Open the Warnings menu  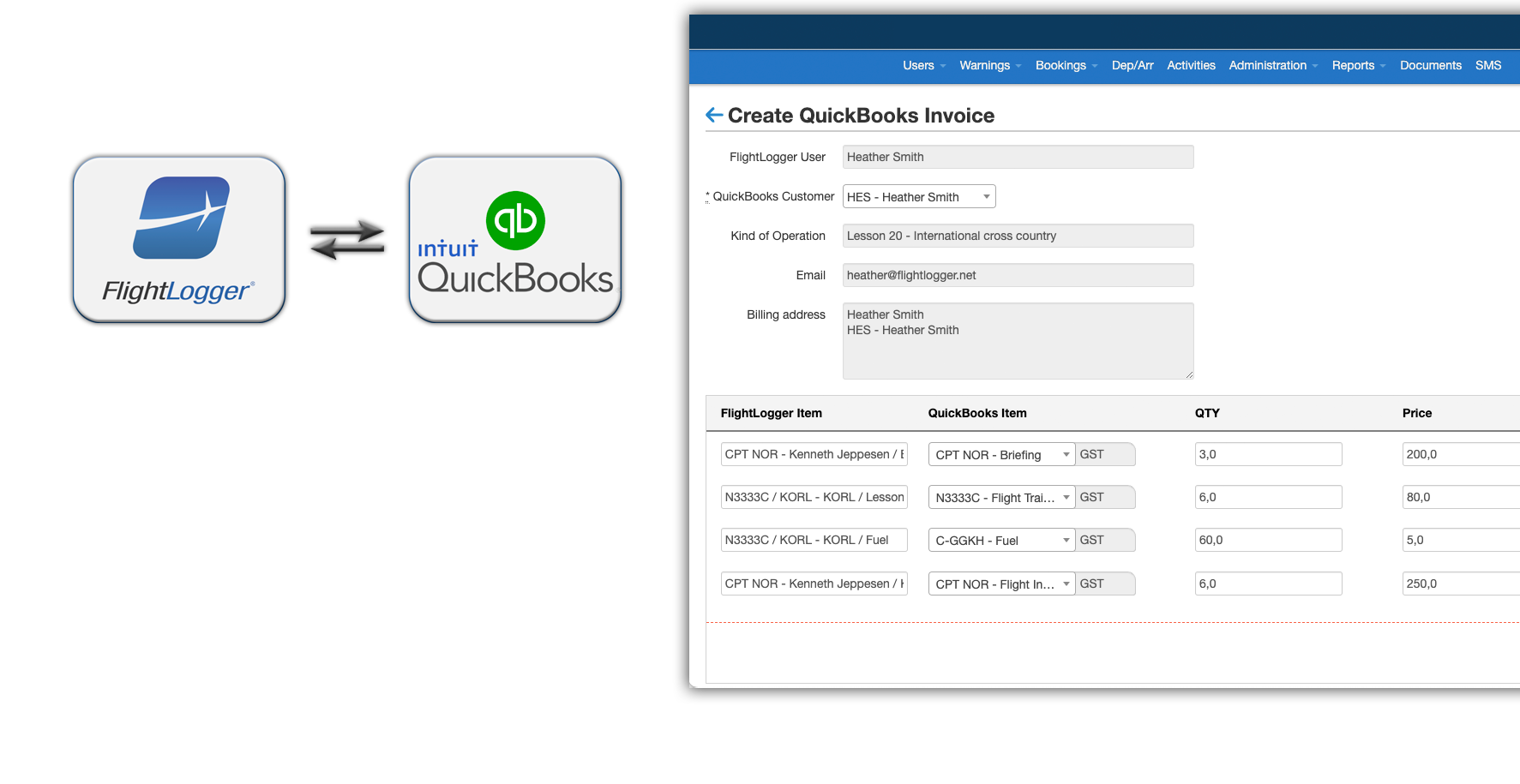click(990, 65)
